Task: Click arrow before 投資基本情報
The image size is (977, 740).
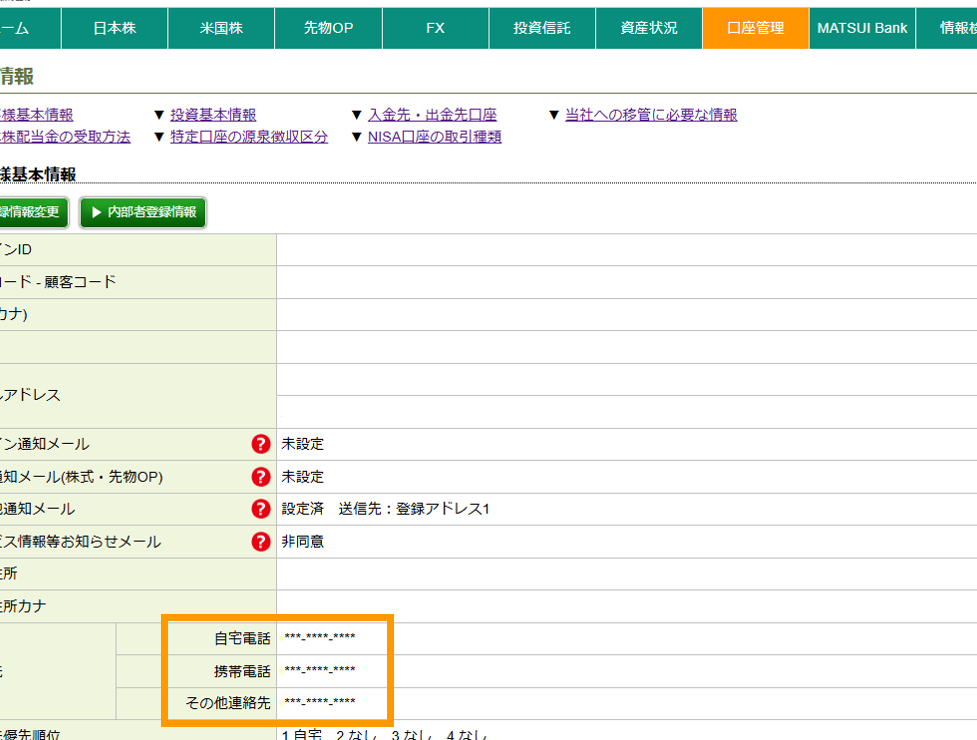Action: [158, 115]
